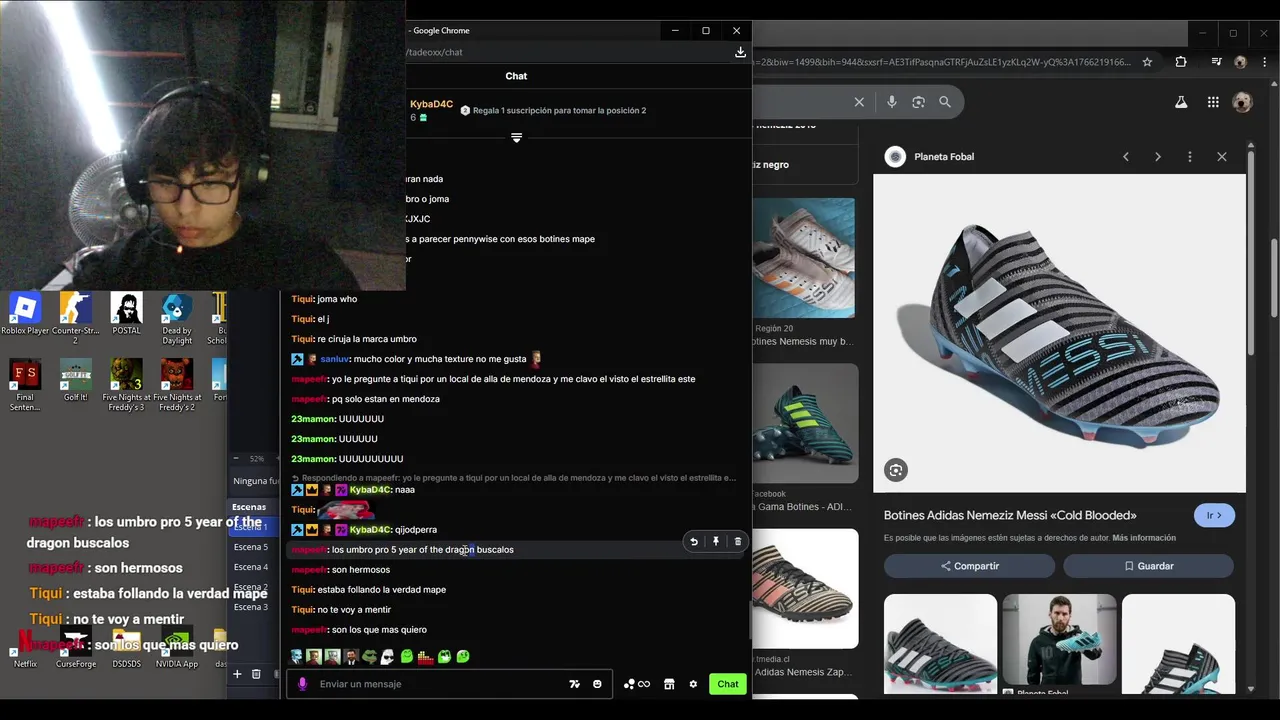Viewport: 1280px width, 720px height.
Task: Search this image with Lens overlay icon
Action: tap(896, 470)
